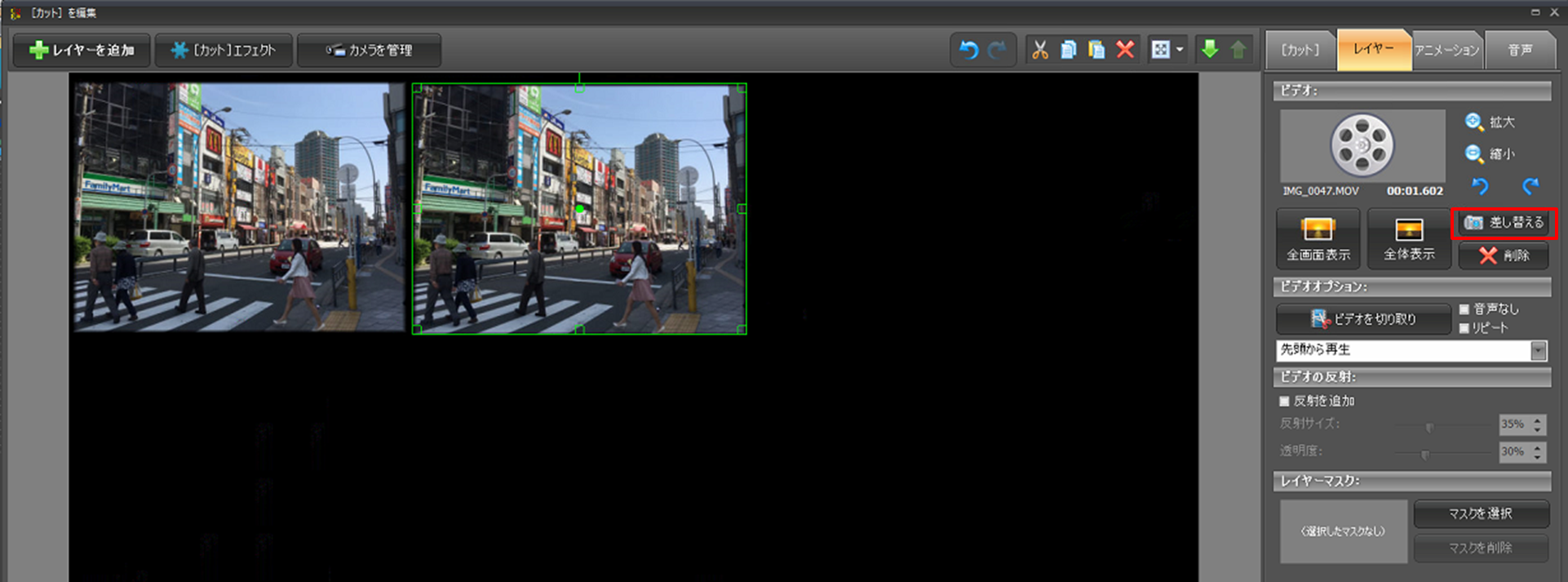Click the red X delete icon in toolbar
This screenshot has width=1568, height=582.
[1125, 50]
